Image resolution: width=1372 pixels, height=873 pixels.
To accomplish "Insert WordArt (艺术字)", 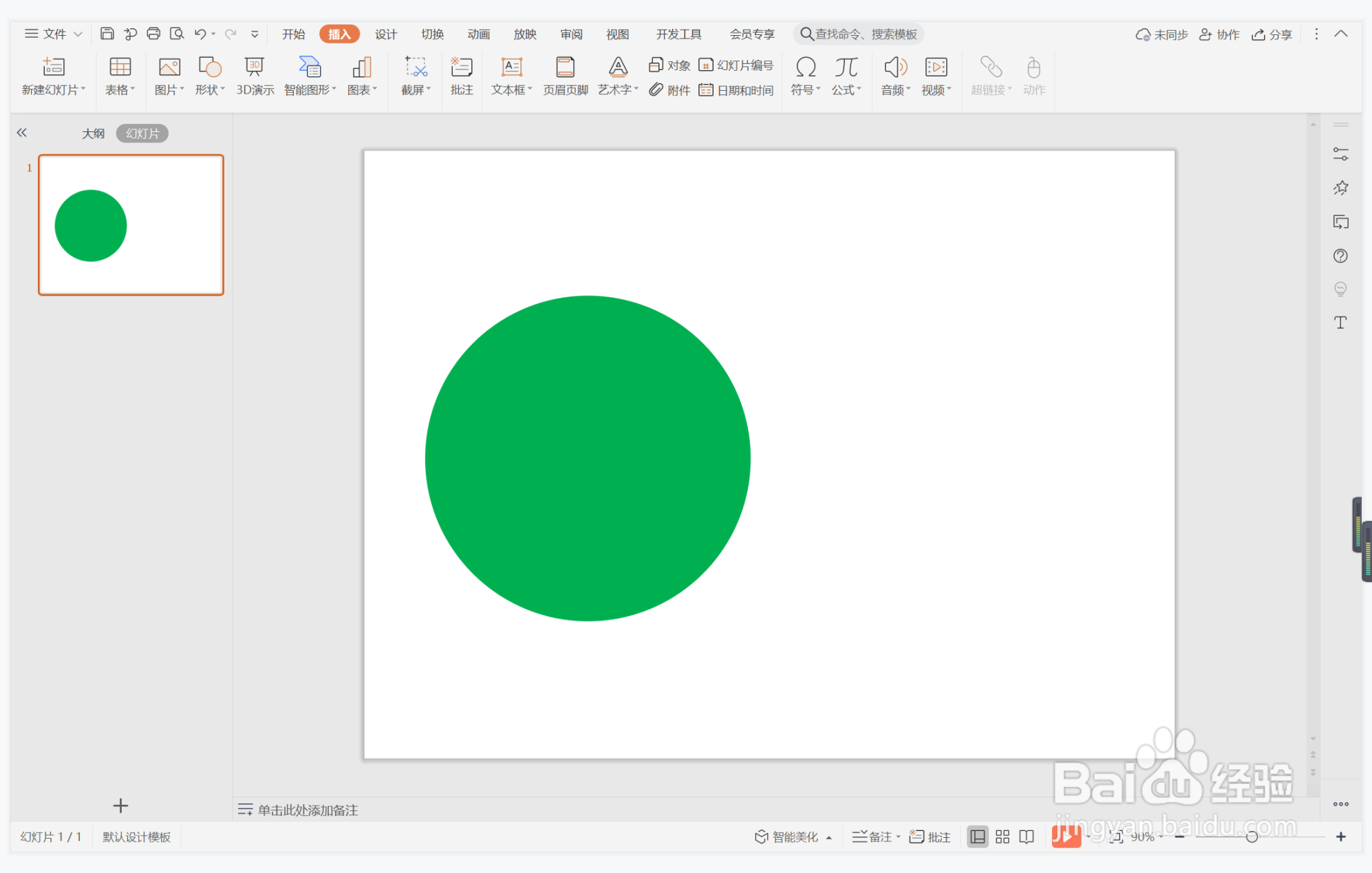I will [618, 76].
